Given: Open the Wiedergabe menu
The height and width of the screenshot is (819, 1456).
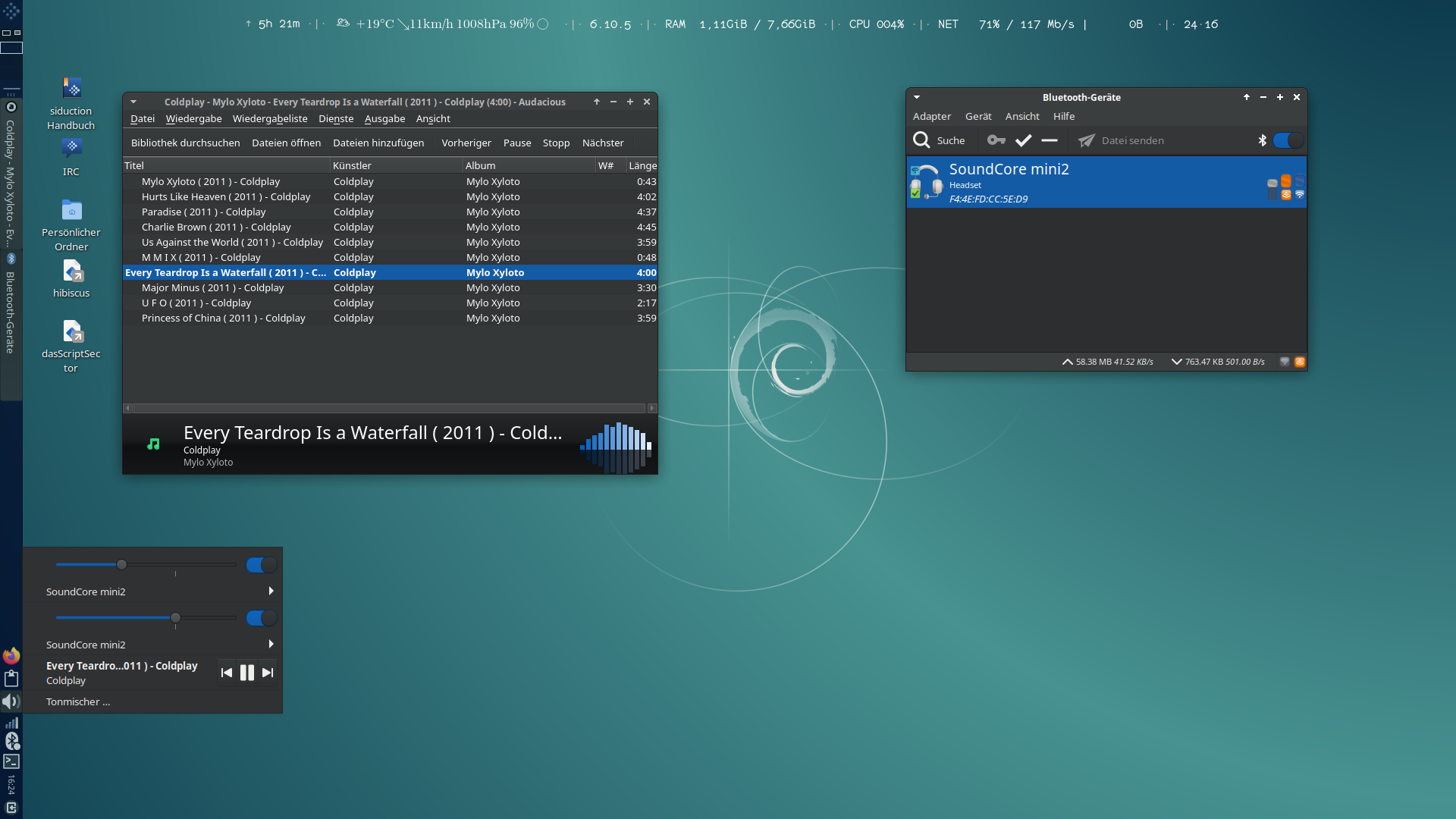Looking at the screenshot, I should (194, 118).
